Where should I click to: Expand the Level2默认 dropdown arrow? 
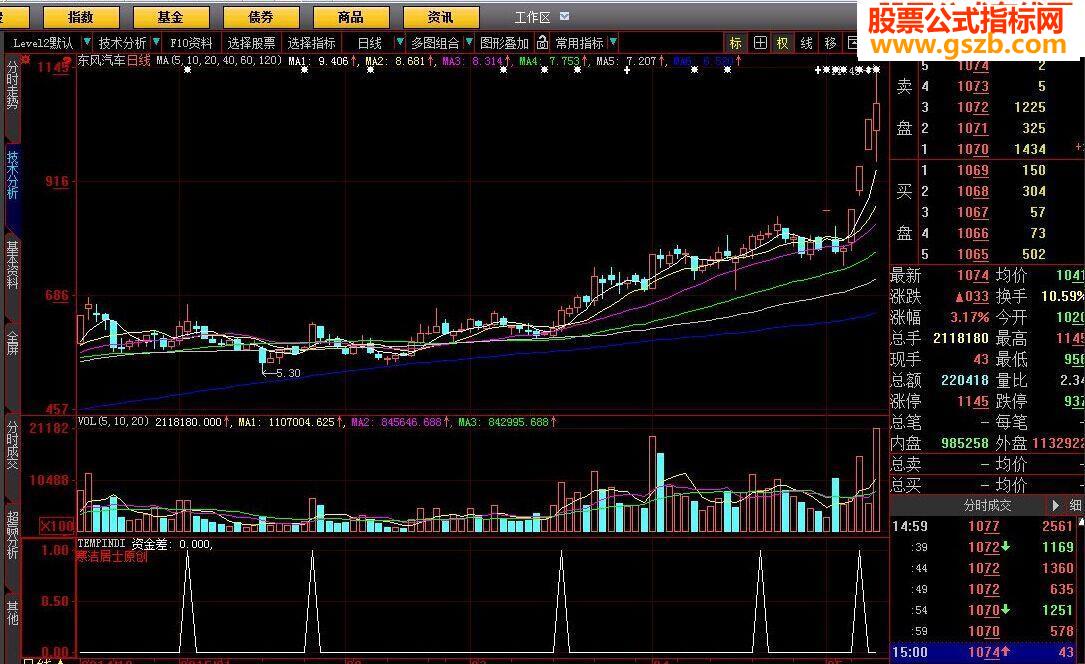(86, 43)
